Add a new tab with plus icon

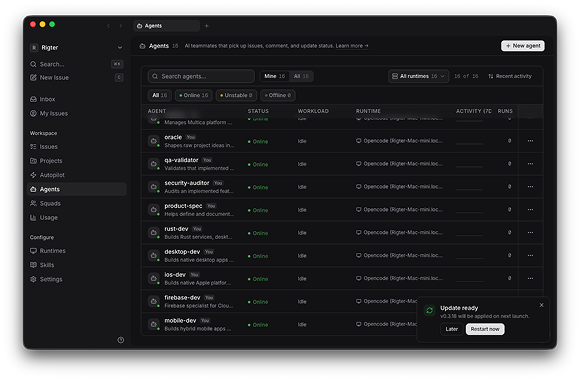coord(207,26)
